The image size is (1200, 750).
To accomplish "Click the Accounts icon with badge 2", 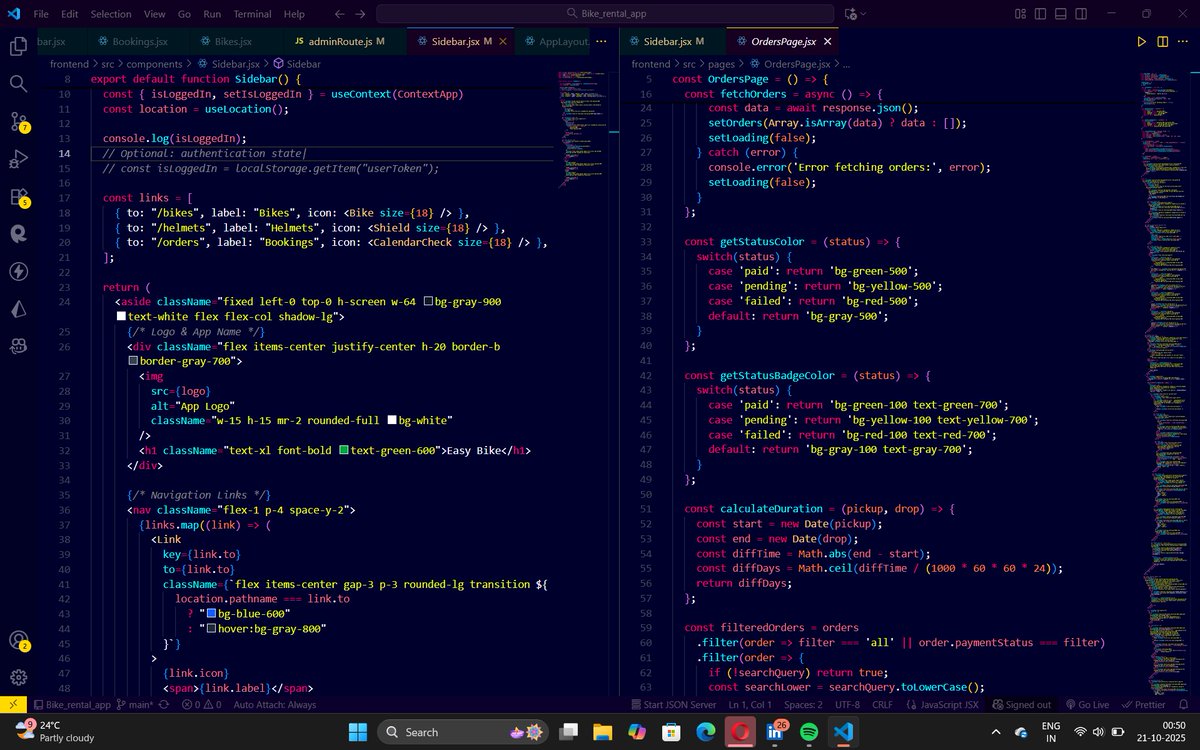I will [x=18, y=640].
